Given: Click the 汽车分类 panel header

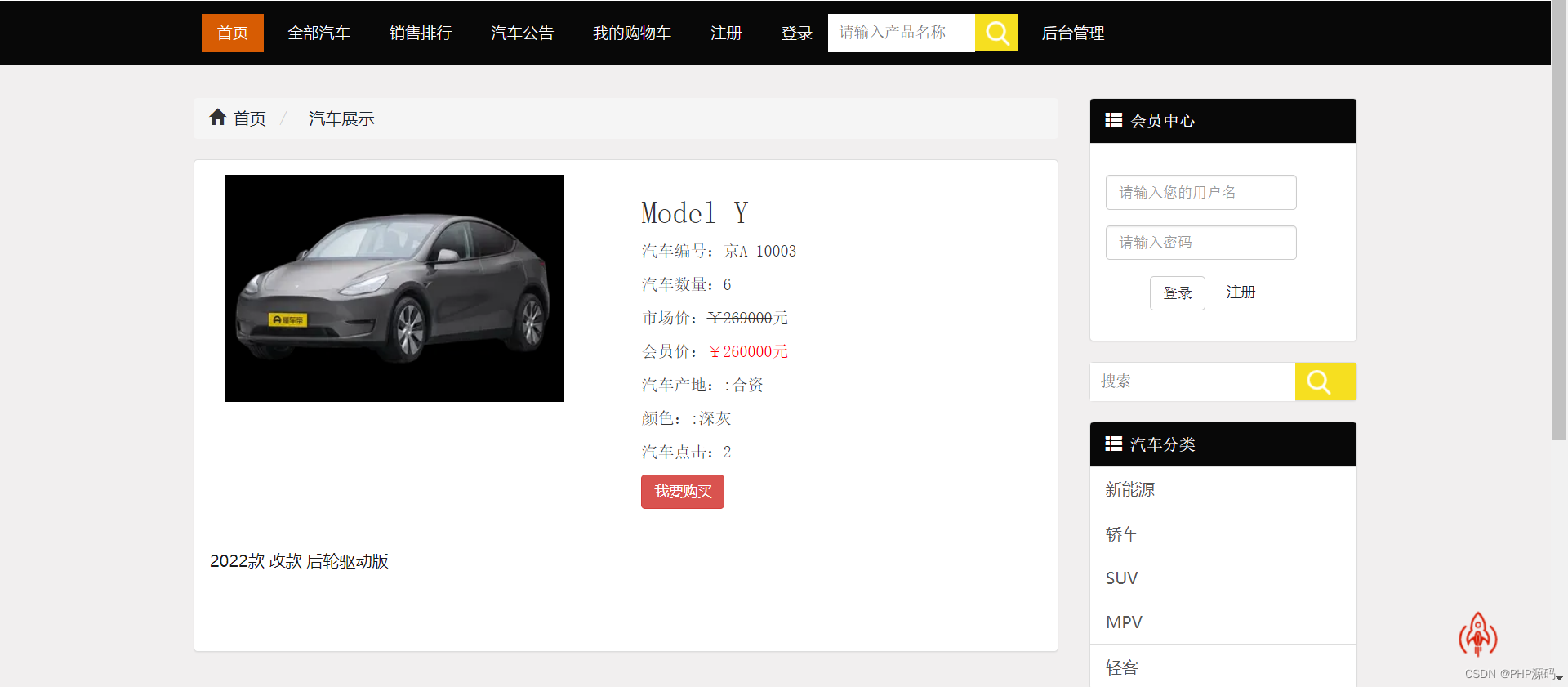Looking at the screenshot, I should 1223,444.
